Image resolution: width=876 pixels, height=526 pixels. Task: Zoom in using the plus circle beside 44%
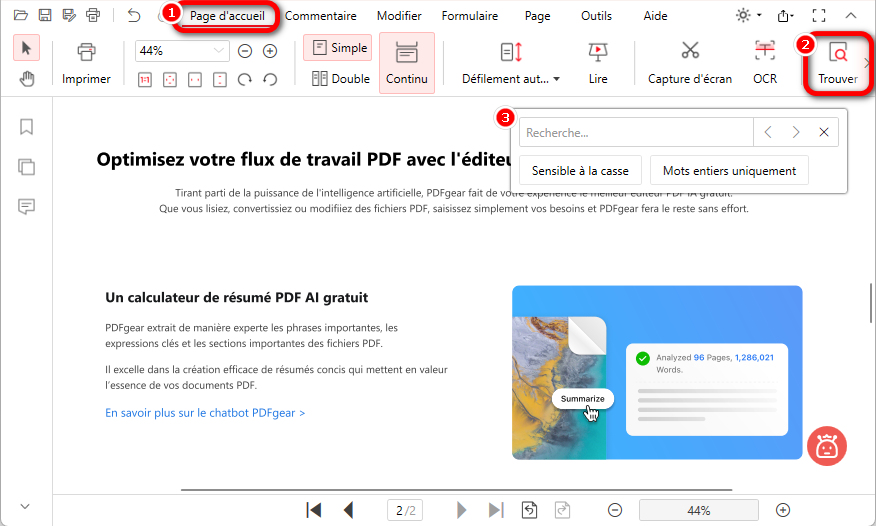click(270, 51)
